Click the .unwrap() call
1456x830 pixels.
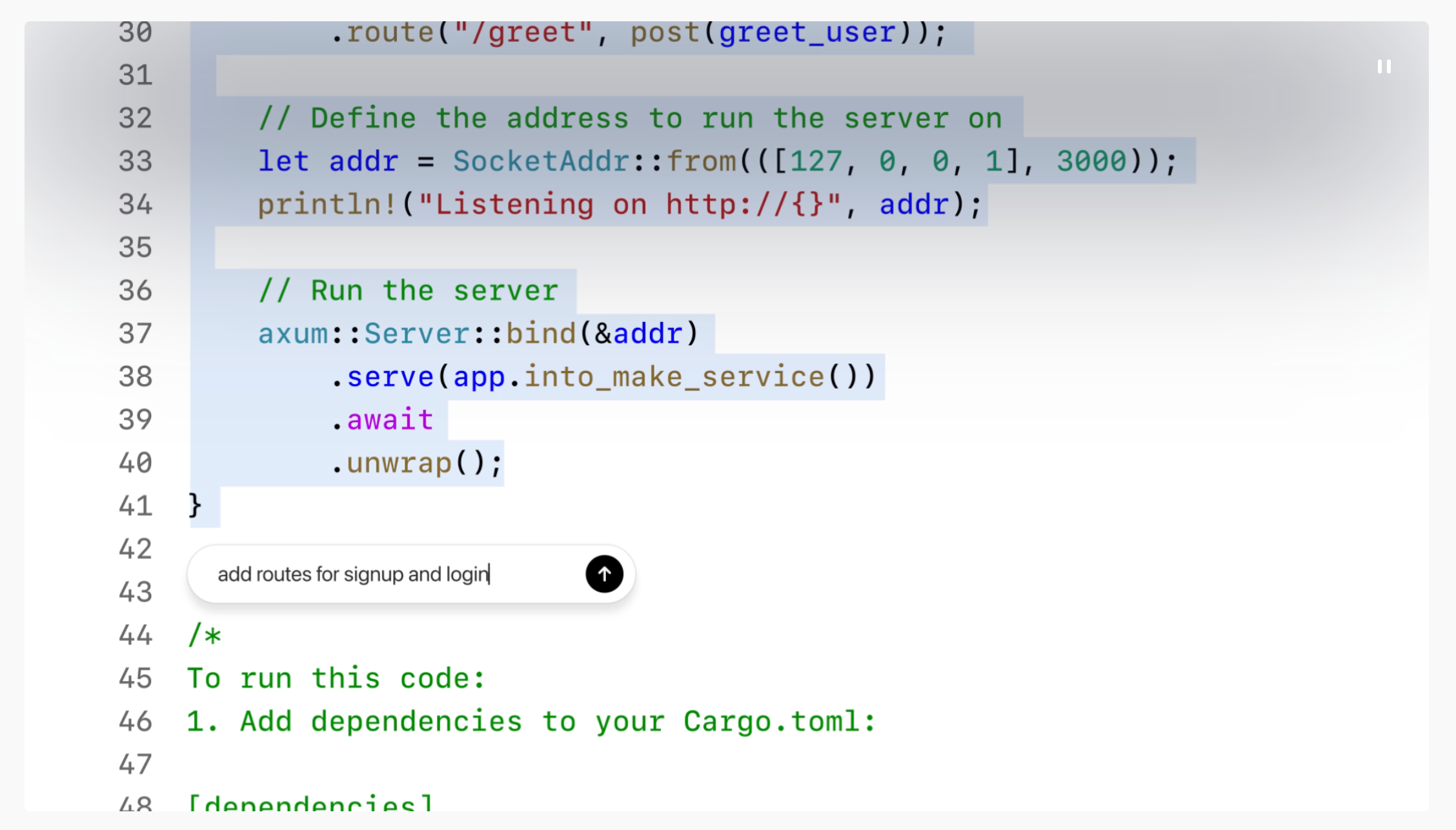416,463
